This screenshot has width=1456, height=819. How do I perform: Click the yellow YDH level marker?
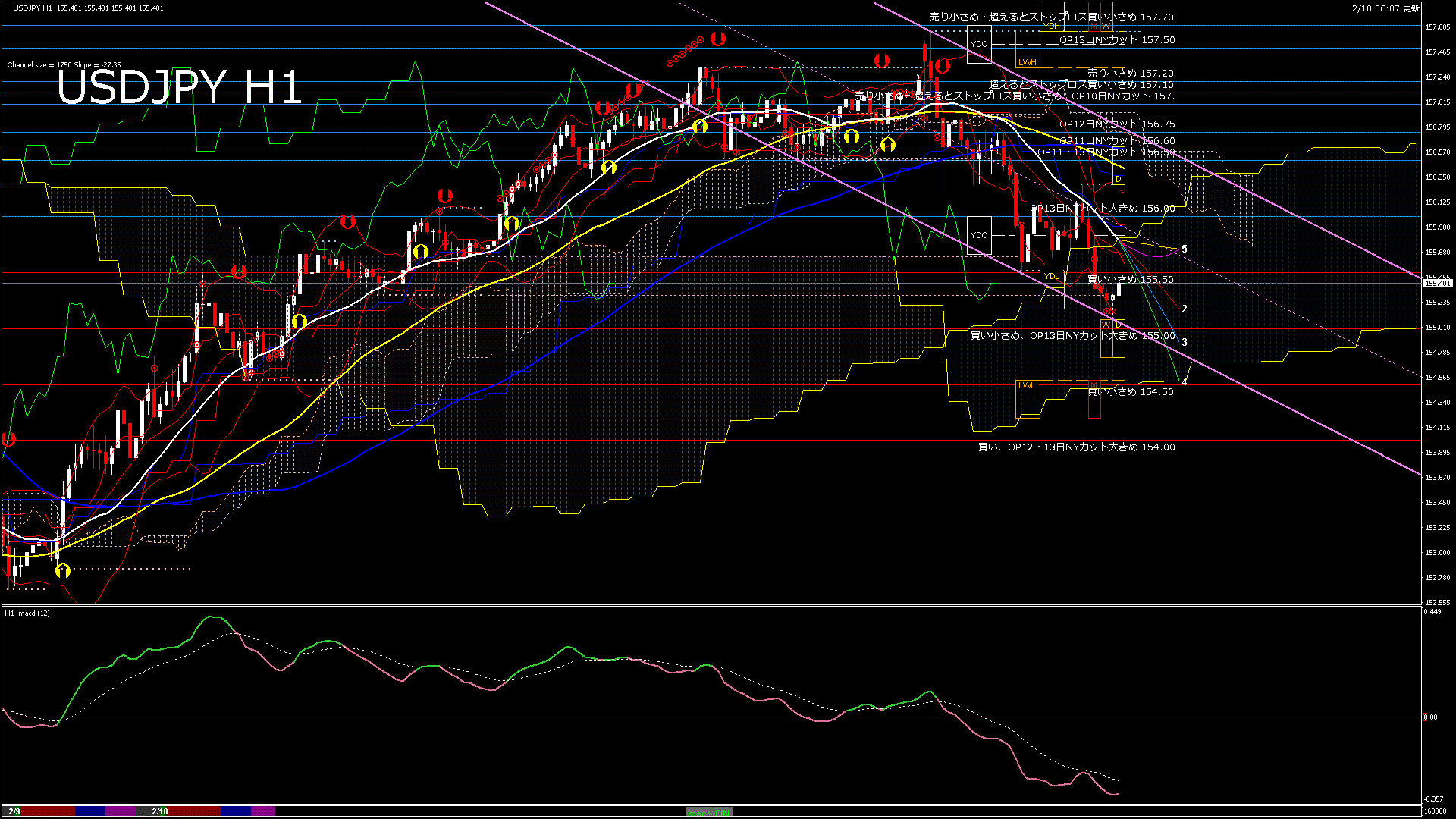click(1052, 26)
